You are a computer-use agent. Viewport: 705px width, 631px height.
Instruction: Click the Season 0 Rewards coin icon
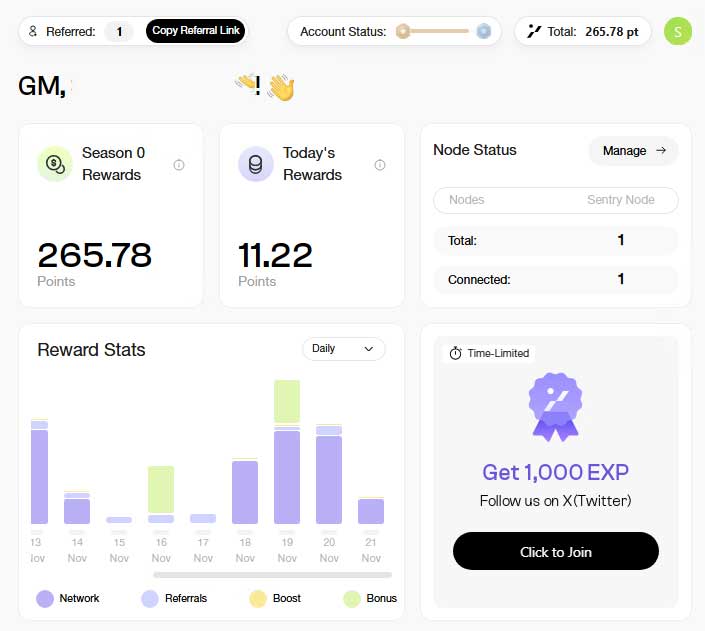tap(55, 164)
